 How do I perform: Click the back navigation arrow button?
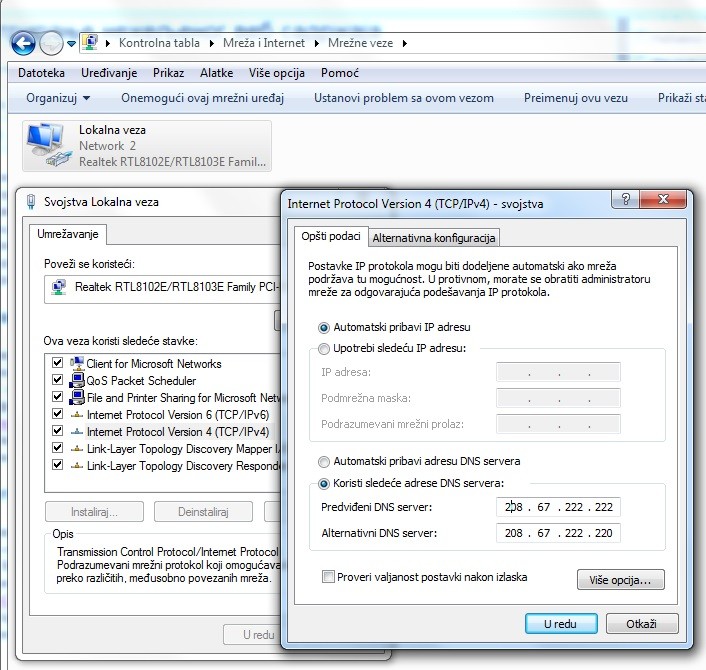click(23, 43)
